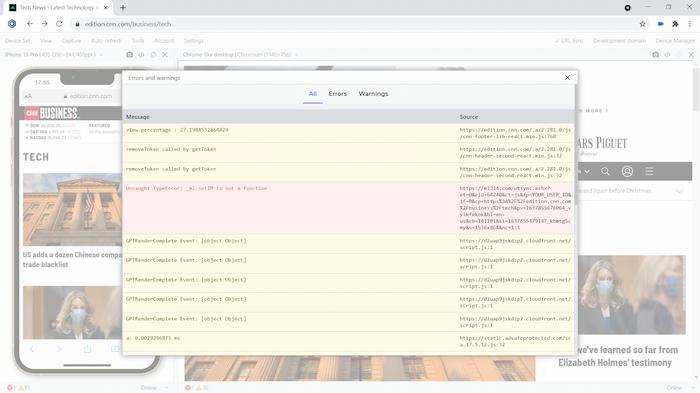Tap the phone's share icon
Image resolution: width=700 pixels, height=393 pixels.
pos(87,349)
